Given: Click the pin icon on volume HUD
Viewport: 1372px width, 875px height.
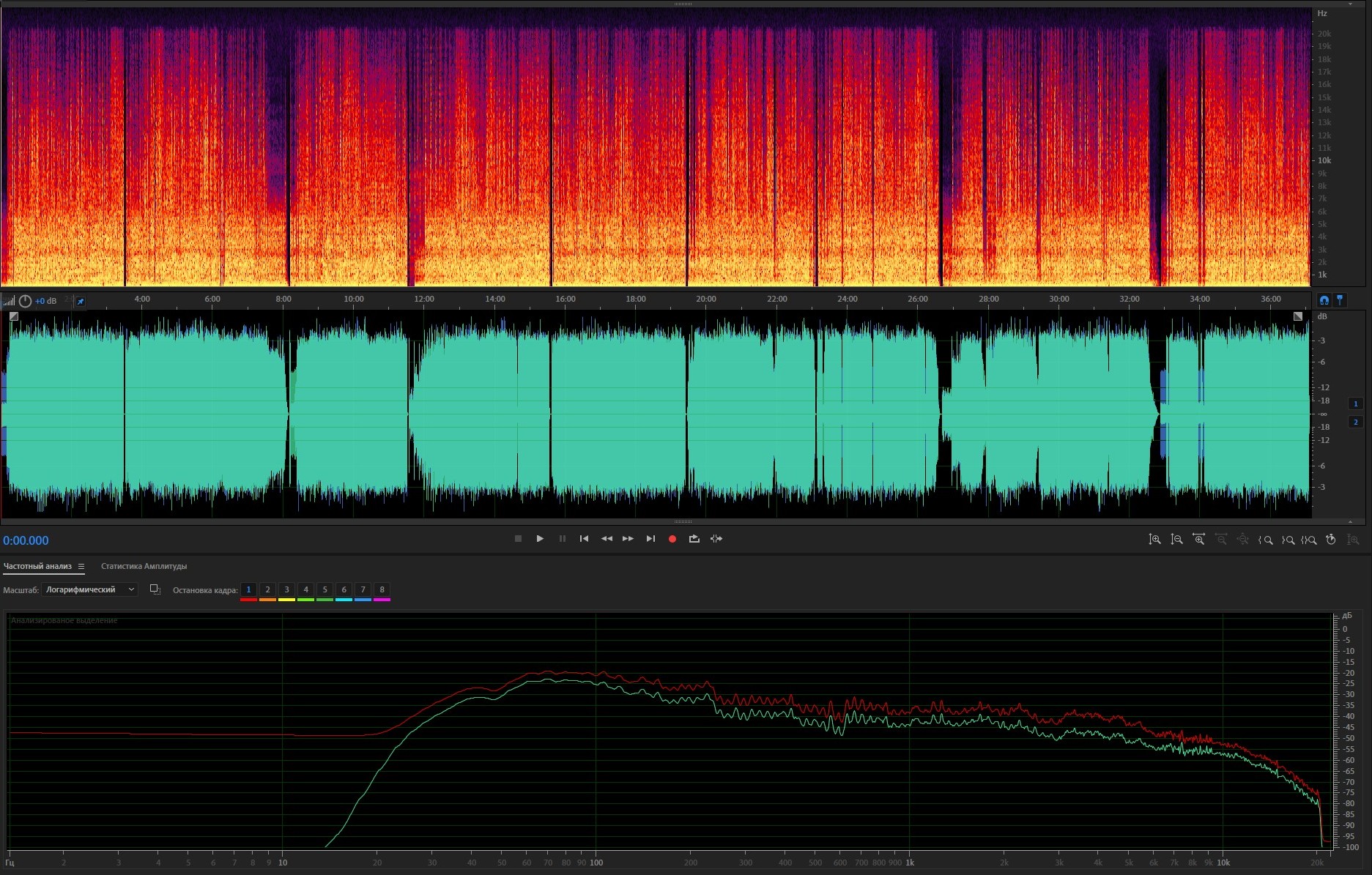Looking at the screenshot, I should [81, 301].
